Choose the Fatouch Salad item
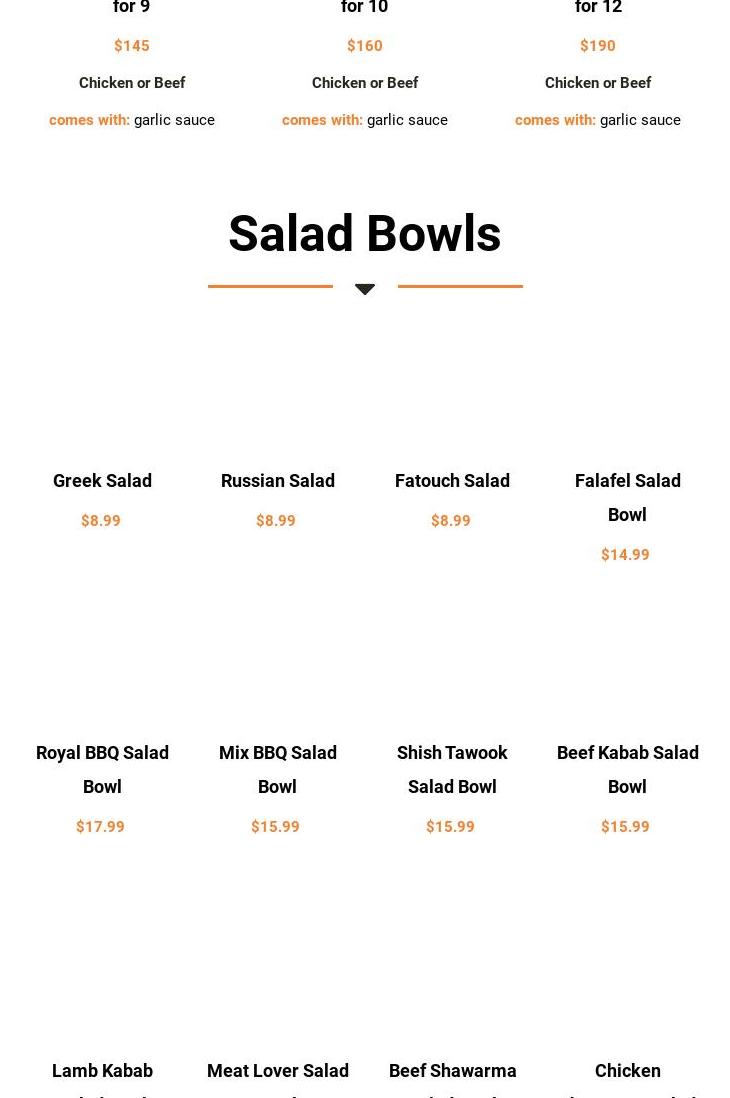 (x=452, y=481)
